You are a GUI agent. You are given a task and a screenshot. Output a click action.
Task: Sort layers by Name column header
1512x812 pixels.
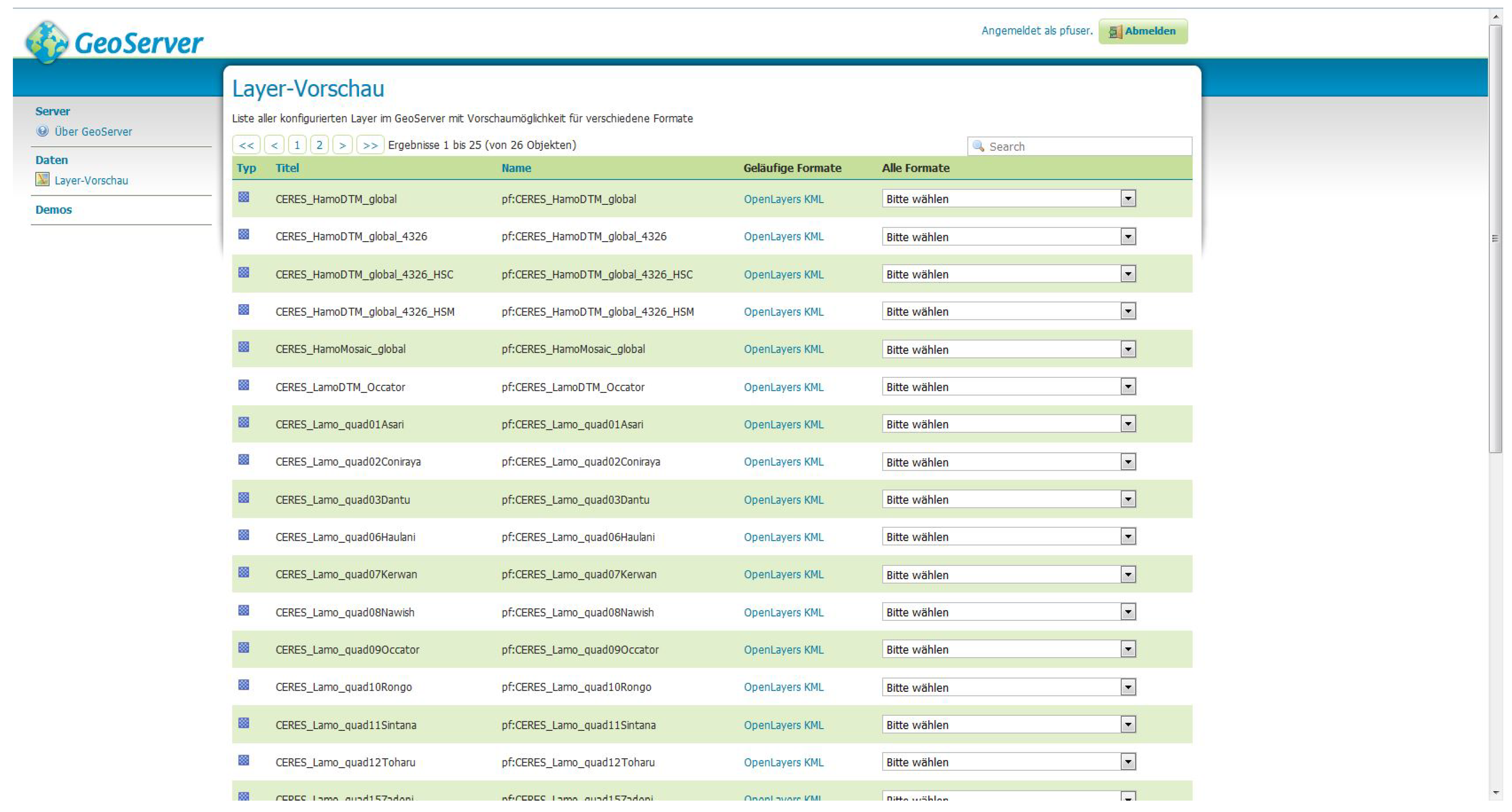(516, 168)
